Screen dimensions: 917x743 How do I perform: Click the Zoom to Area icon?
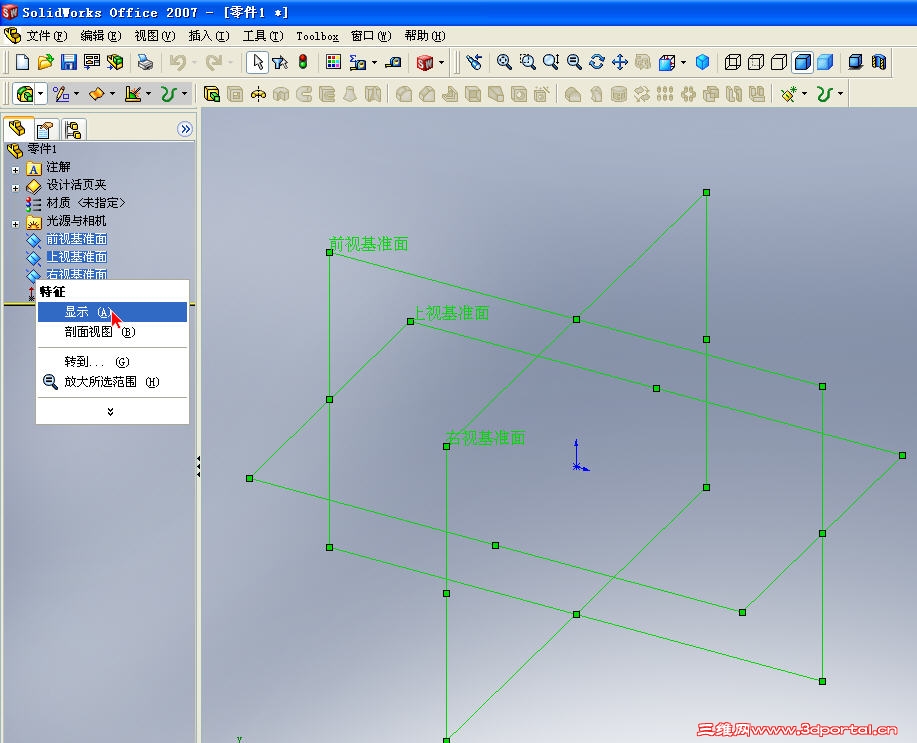(528, 62)
